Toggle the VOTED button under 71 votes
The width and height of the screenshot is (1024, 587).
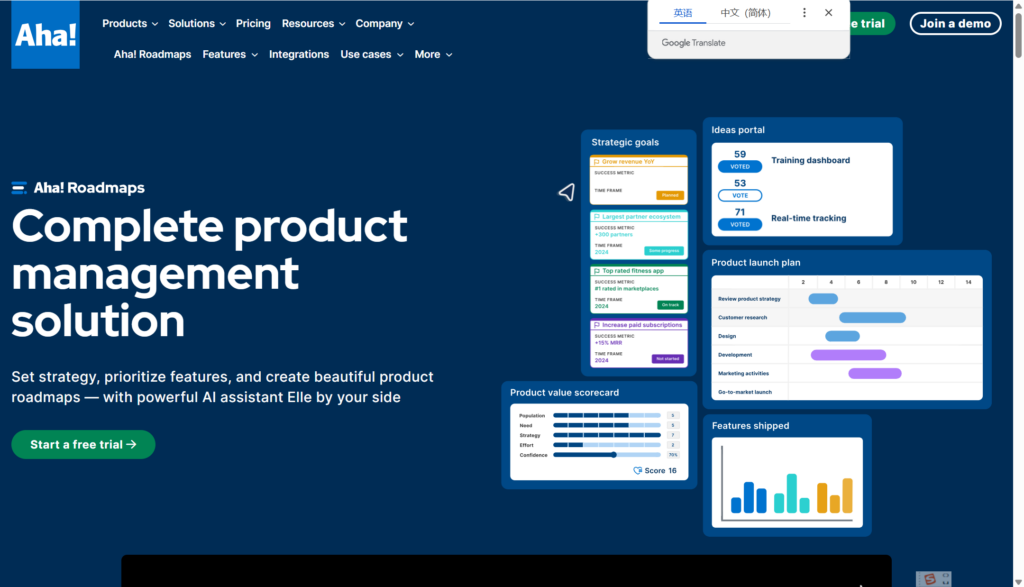(x=740, y=225)
